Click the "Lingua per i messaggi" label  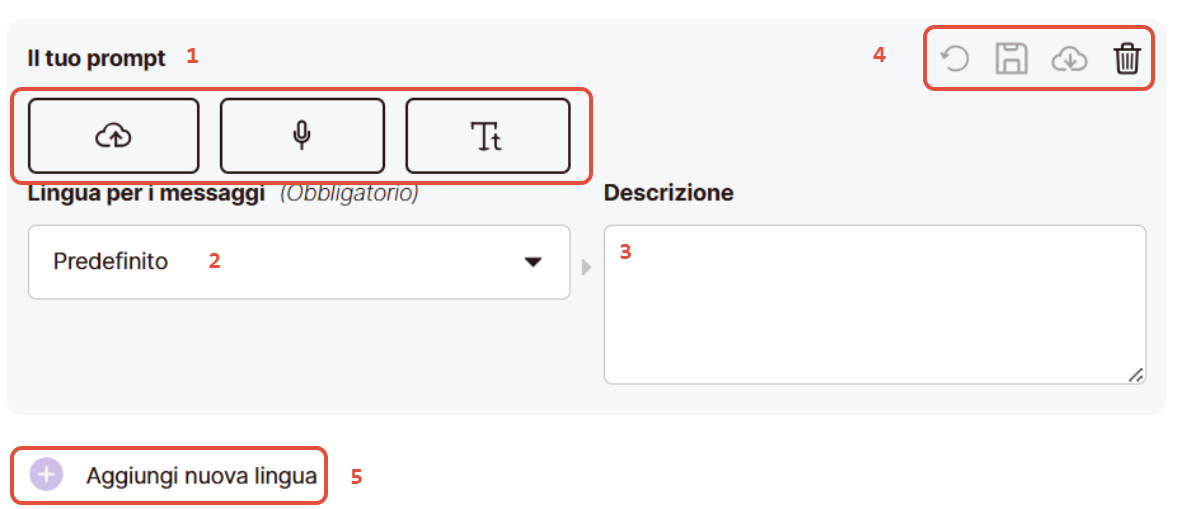pos(146,193)
